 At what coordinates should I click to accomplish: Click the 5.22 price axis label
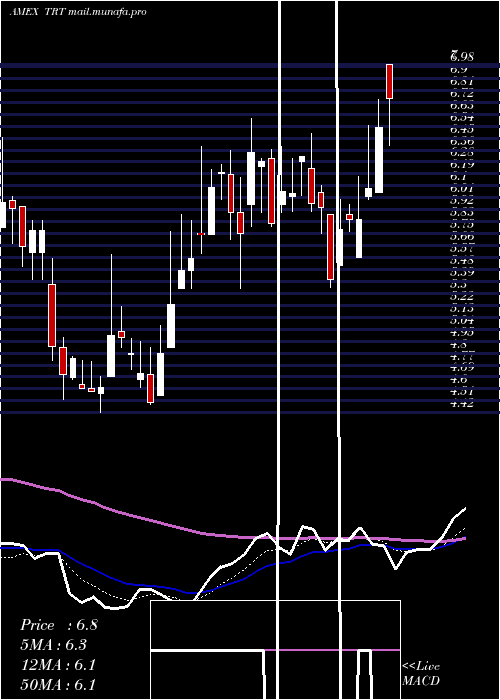[462, 296]
